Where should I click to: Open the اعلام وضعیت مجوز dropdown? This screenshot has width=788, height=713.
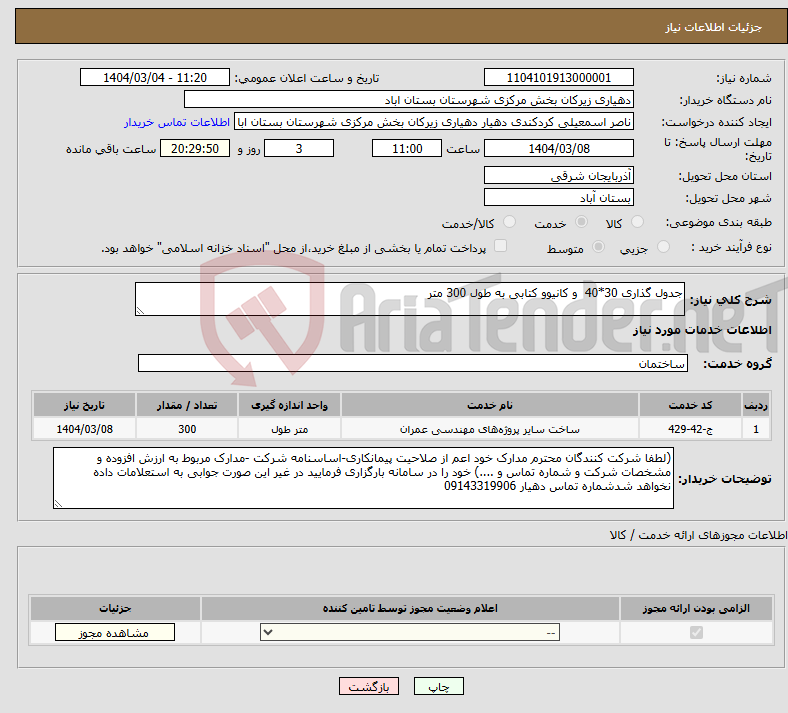pos(410,632)
